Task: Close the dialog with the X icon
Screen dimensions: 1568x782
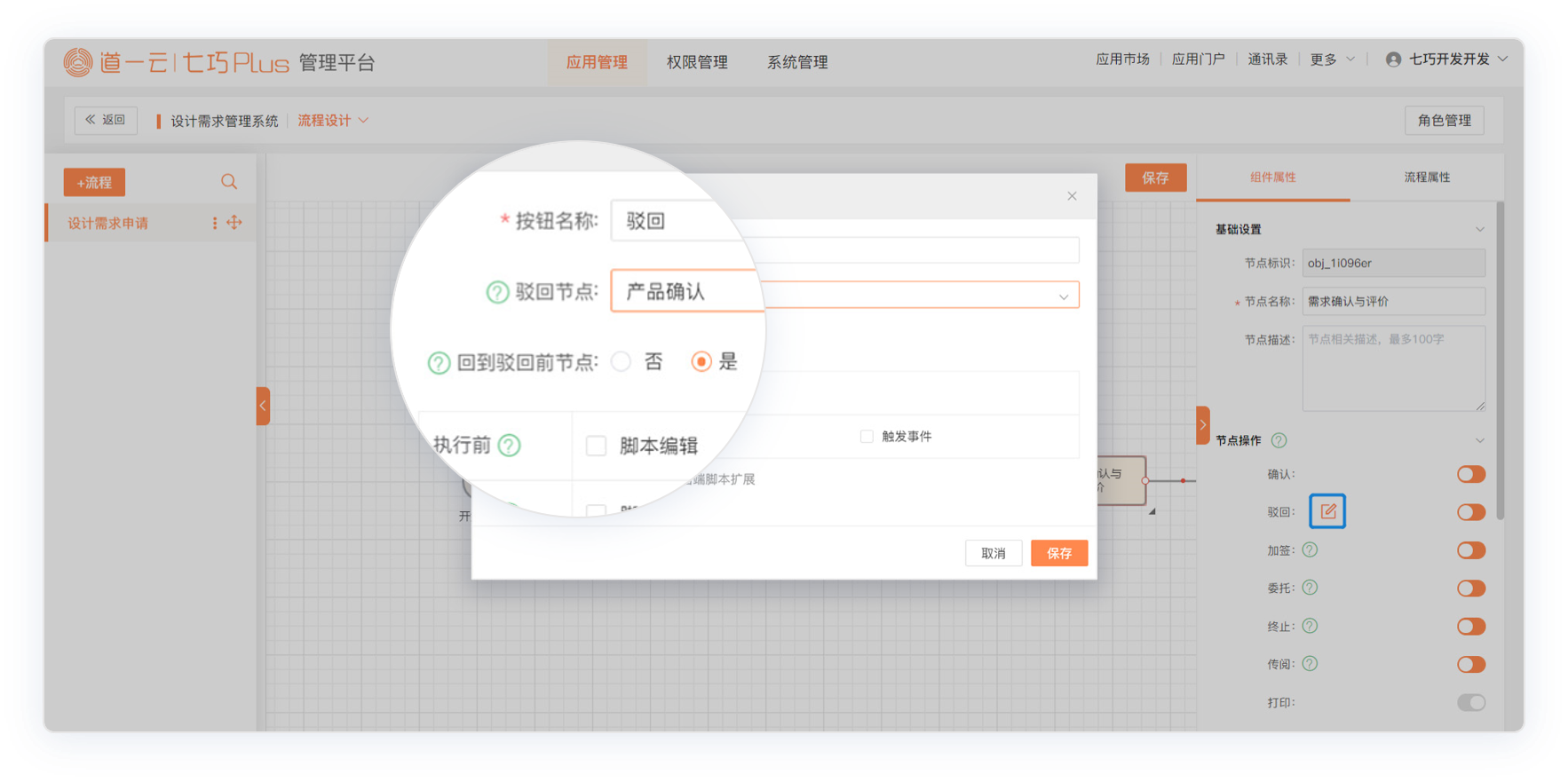Action: [x=1072, y=196]
